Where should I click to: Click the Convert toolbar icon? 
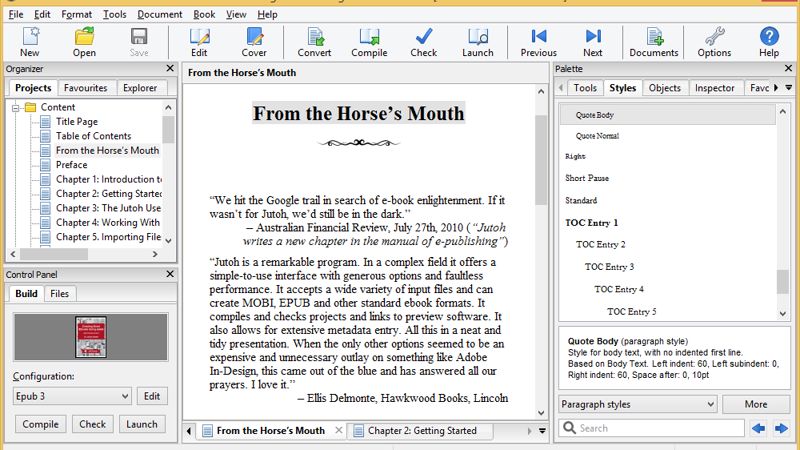314,41
